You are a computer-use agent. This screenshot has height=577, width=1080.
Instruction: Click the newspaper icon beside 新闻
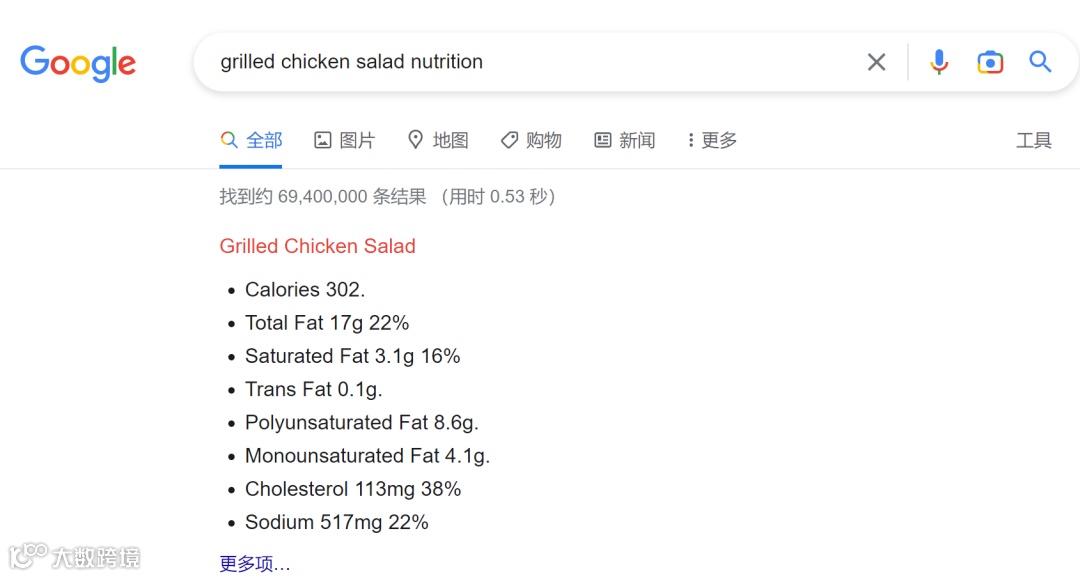pyautogui.click(x=603, y=140)
